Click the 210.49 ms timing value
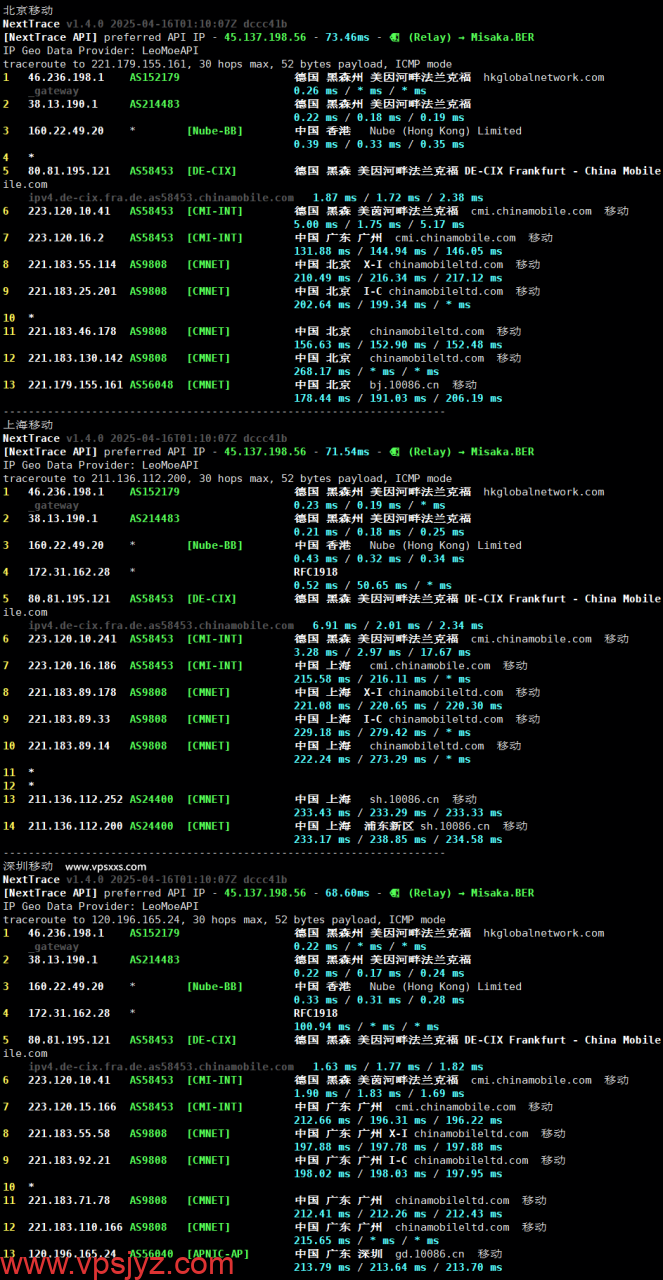Viewport: 663px width, 1280px height. [x=319, y=278]
